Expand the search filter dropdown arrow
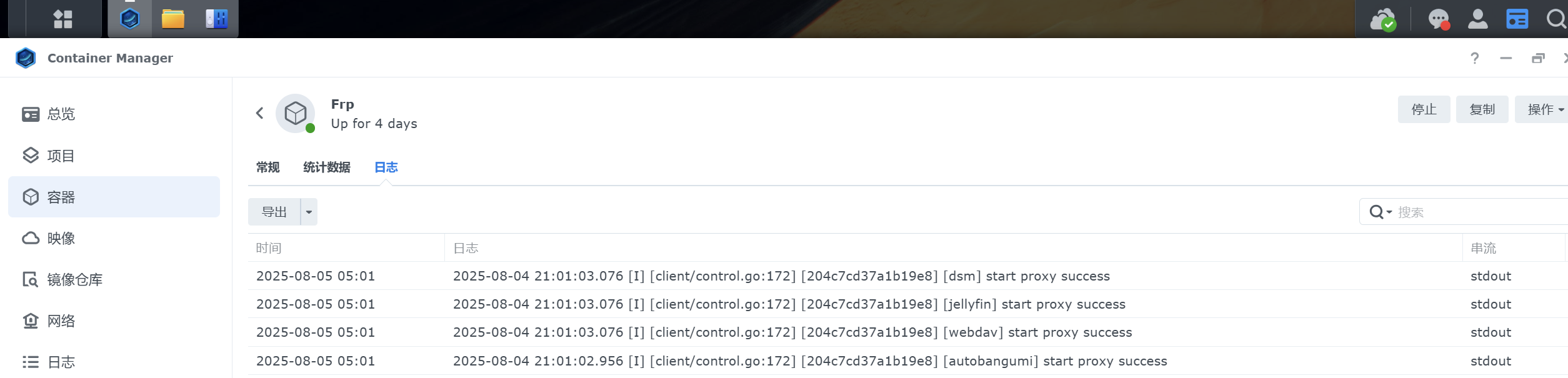Image resolution: width=1568 pixels, height=378 pixels. click(1389, 212)
